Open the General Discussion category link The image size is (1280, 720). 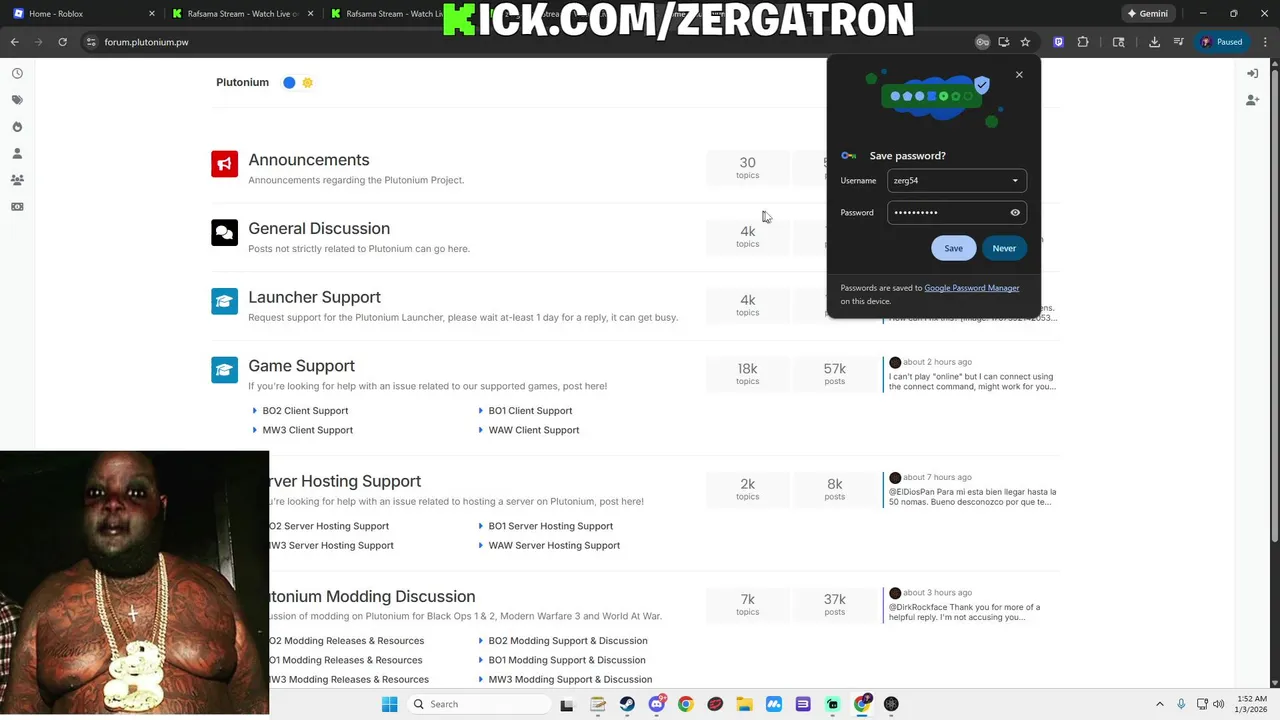[x=319, y=228]
